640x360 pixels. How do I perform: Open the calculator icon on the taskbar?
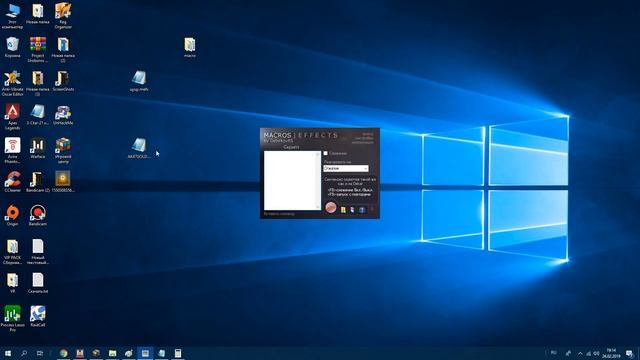click(178, 353)
